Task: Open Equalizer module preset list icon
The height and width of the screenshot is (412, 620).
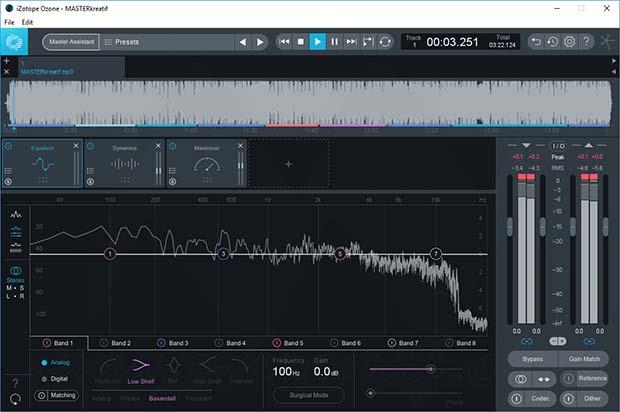Action: pos(8,171)
